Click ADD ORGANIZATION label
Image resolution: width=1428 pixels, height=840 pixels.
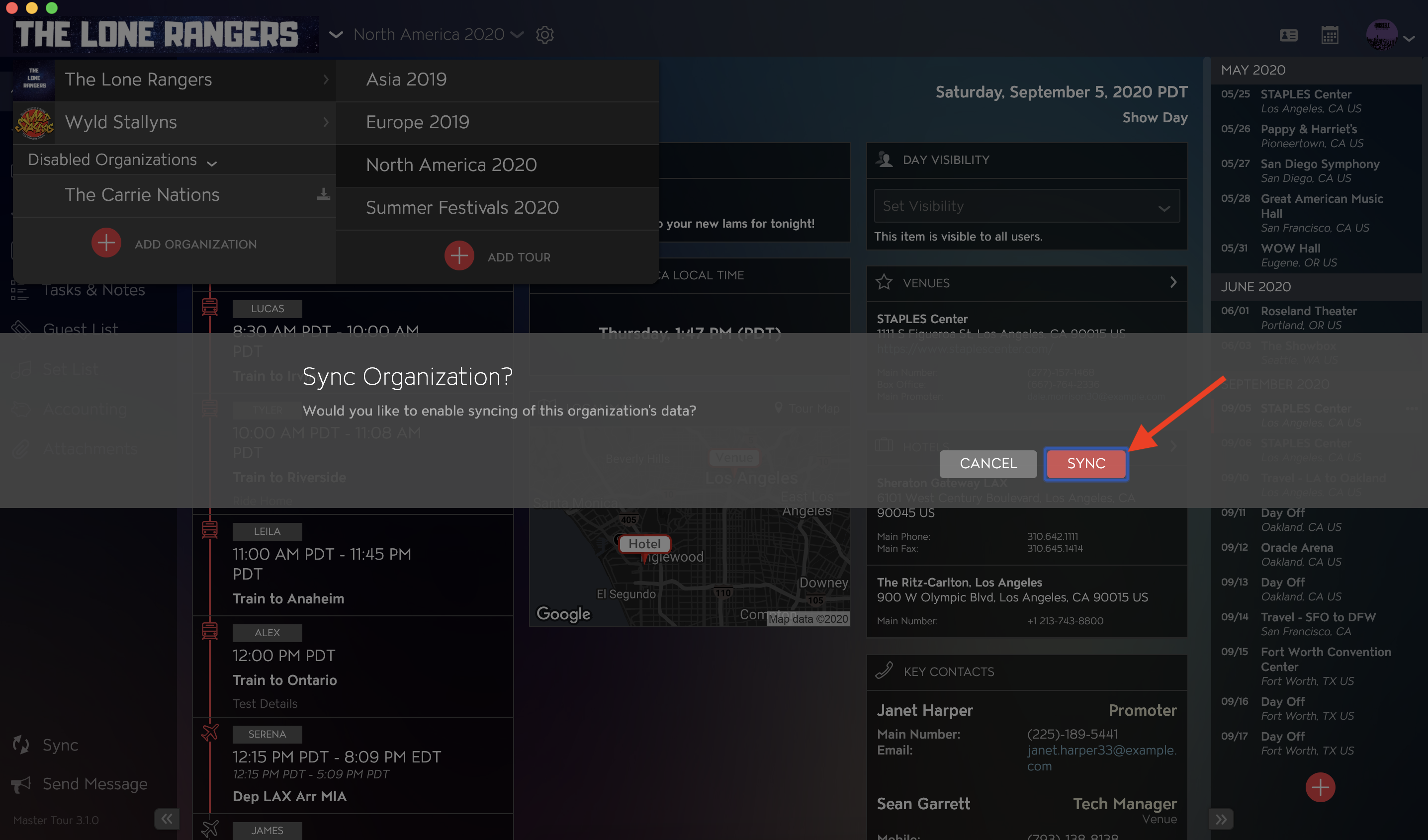[x=195, y=244]
